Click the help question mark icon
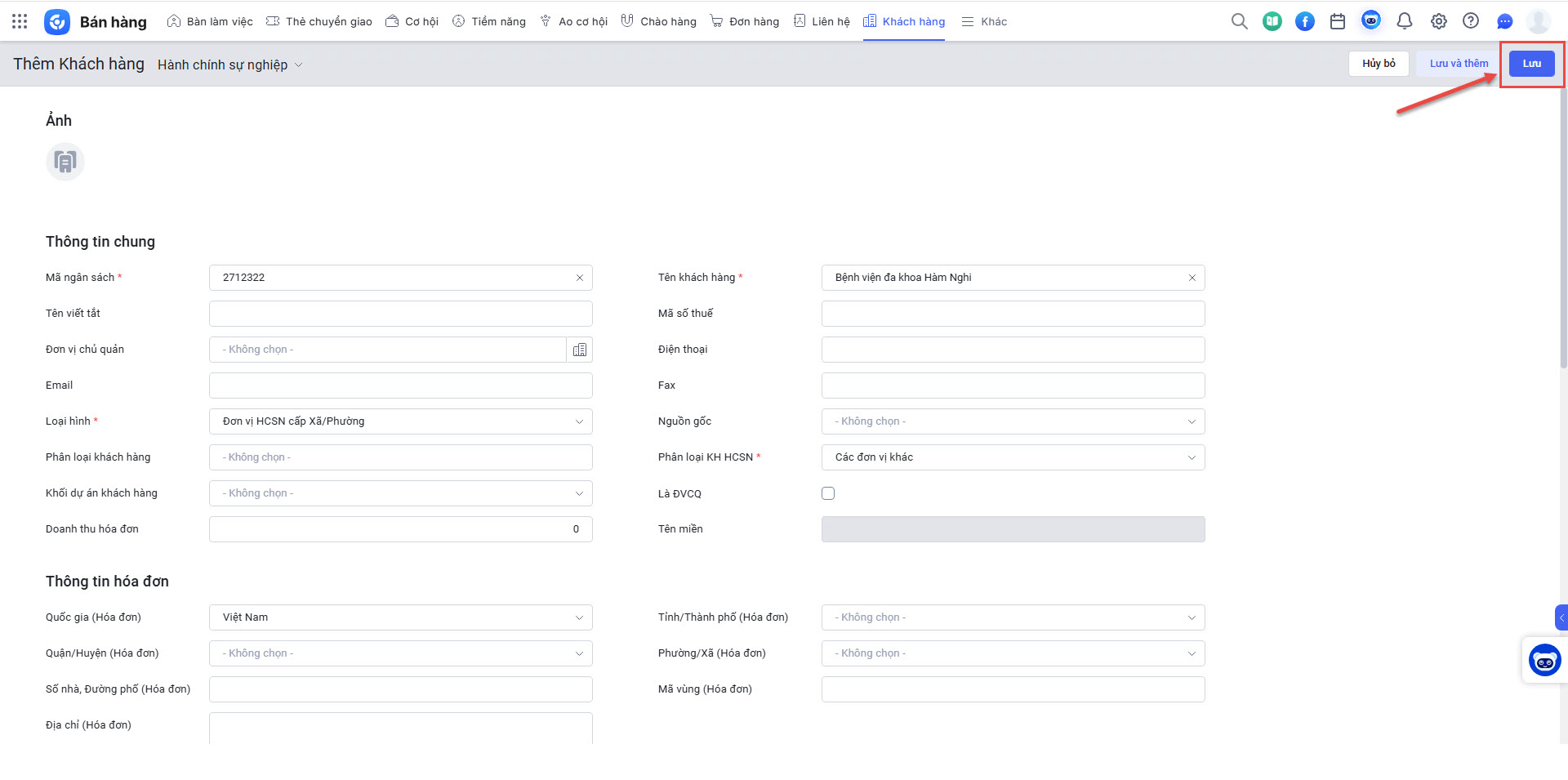 [1470, 21]
